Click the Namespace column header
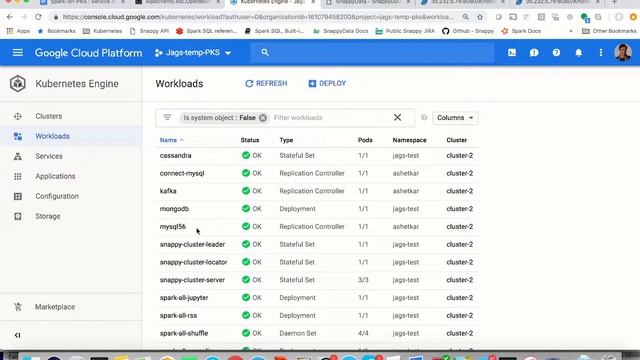Image resolution: width=640 pixels, height=360 pixels. tap(409, 140)
